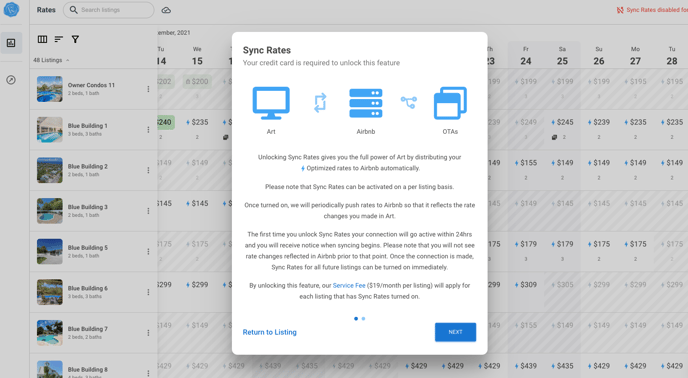Select the Blue Building 2 listing name
Image resolution: width=688 pixels, height=378 pixels.
(x=88, y=166)
